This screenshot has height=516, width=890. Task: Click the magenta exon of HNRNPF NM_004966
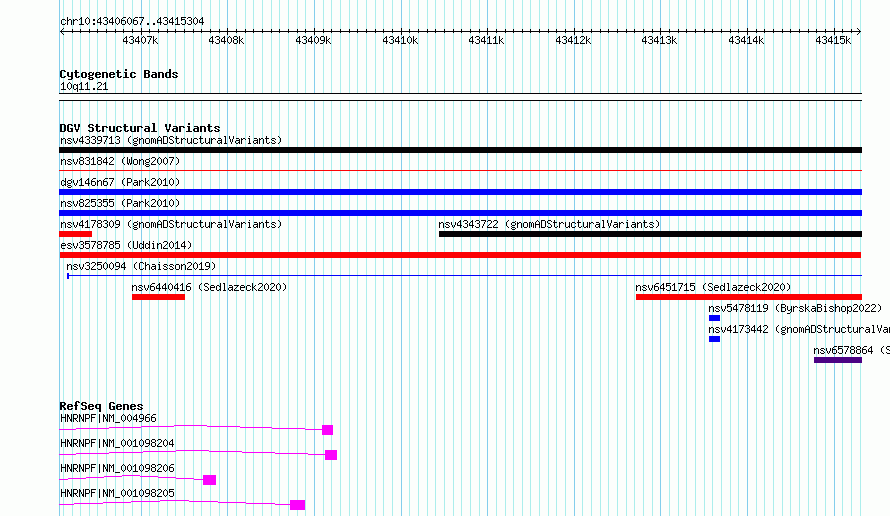point(327,430)
